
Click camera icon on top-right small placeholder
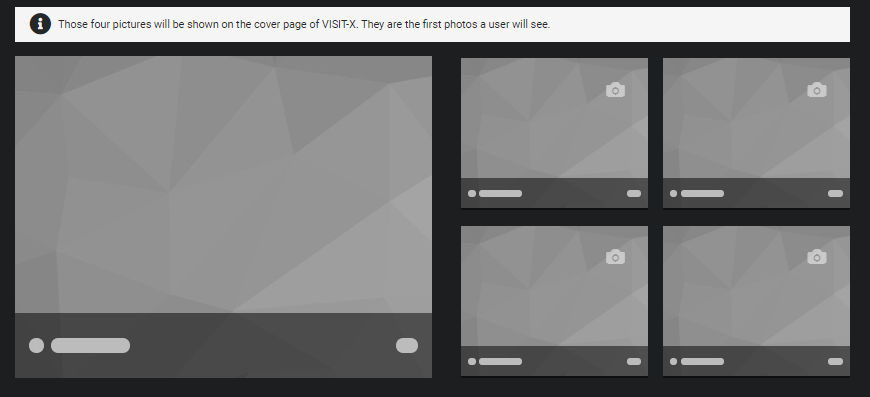pyautogui.click(x=817, y=90)
